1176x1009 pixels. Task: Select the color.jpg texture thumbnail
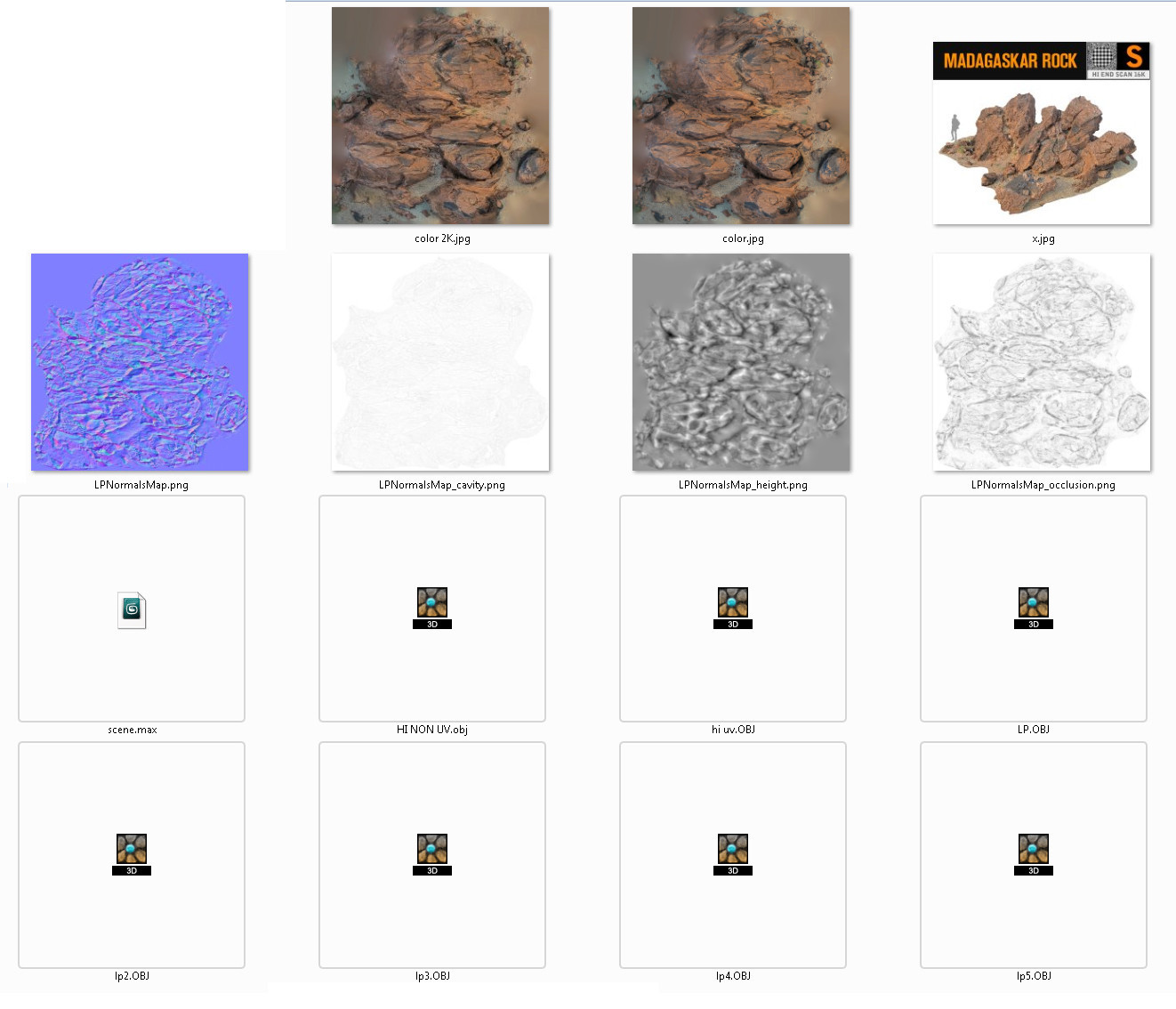click(741, 116)
